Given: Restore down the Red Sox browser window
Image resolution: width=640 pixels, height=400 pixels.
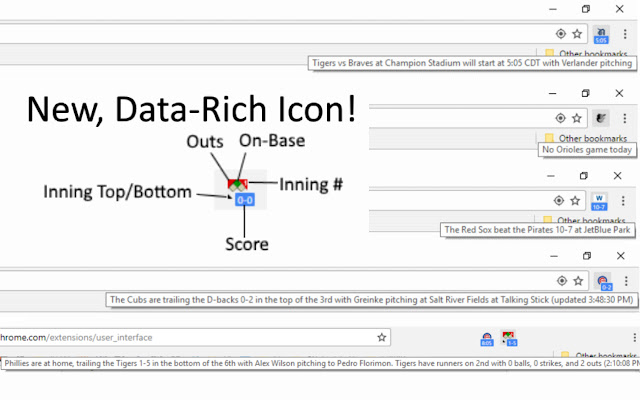Looking at the screenshot, I should click(584, 176).
